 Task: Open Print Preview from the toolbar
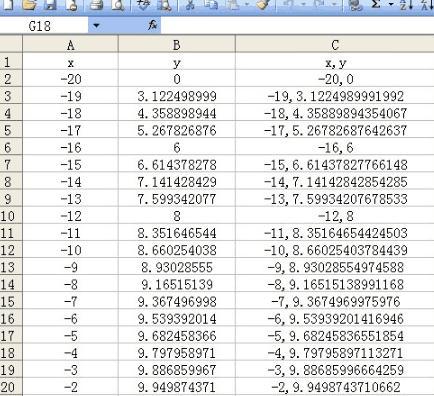click(117, 5)
